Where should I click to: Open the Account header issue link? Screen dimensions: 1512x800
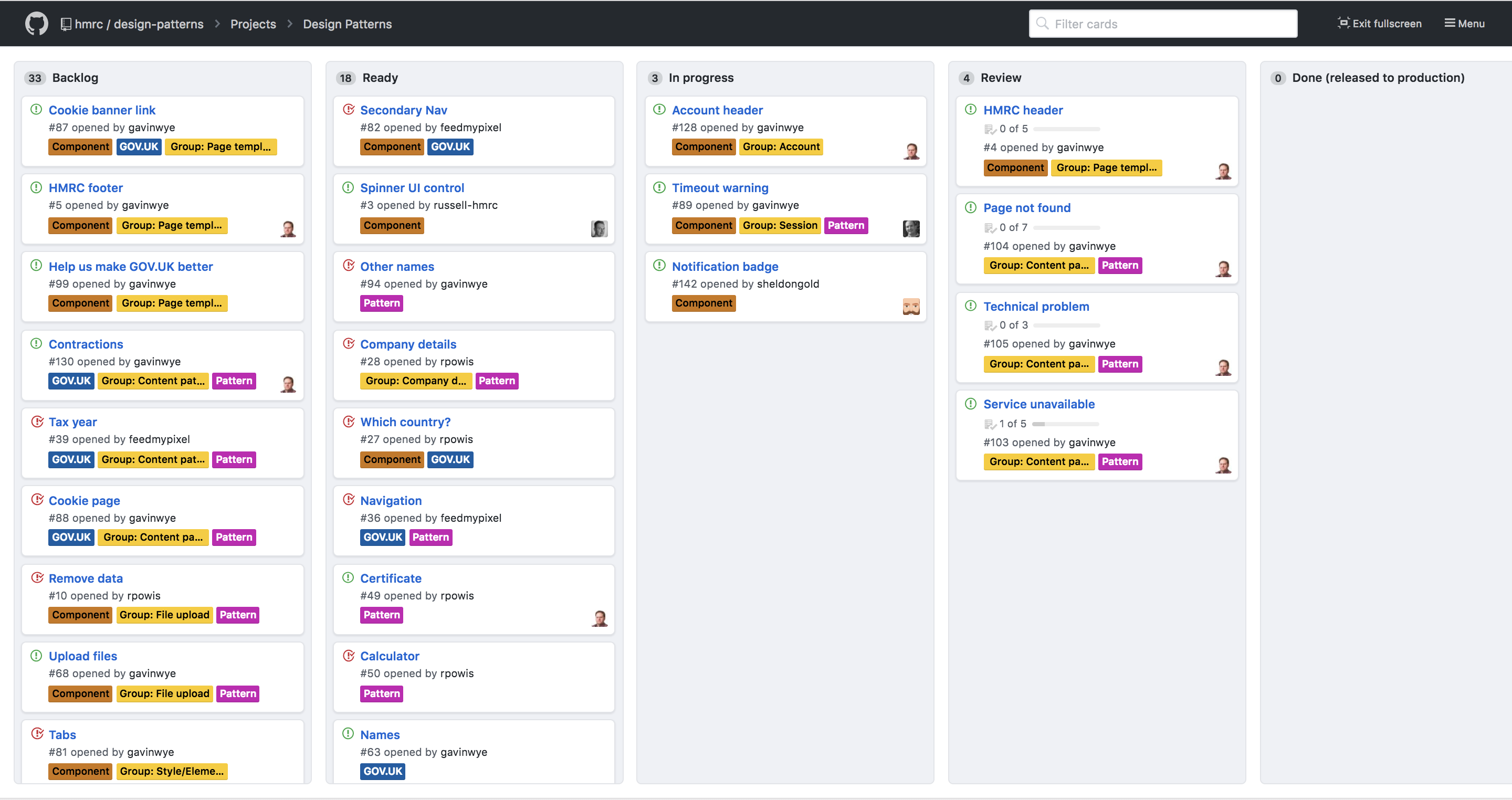pyautogui.click(x=717, y=110)
